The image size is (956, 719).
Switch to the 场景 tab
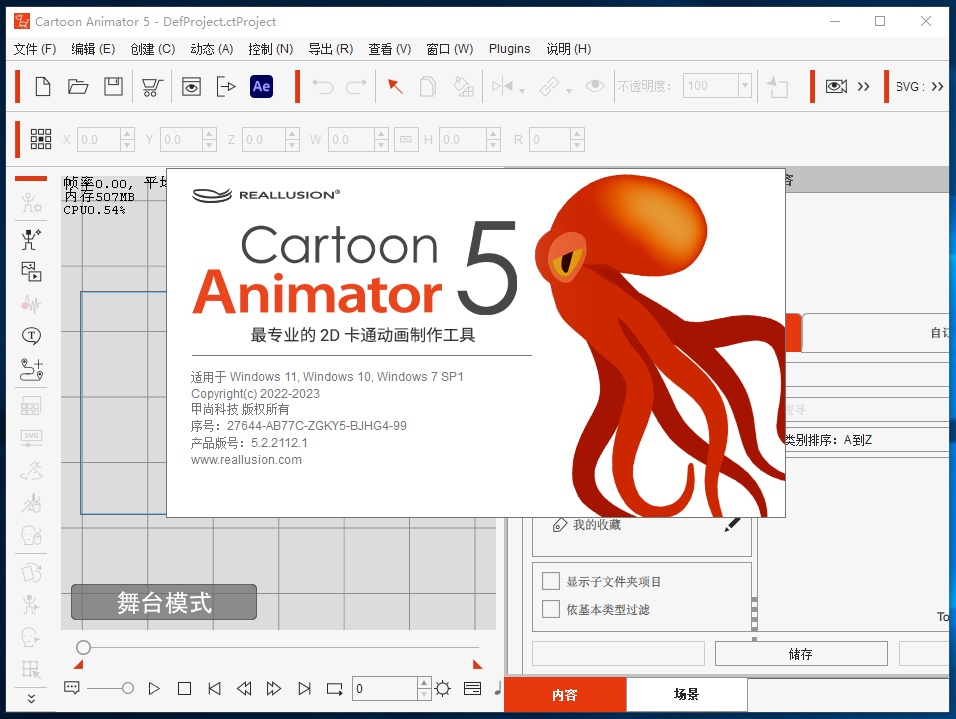(686, 694)
